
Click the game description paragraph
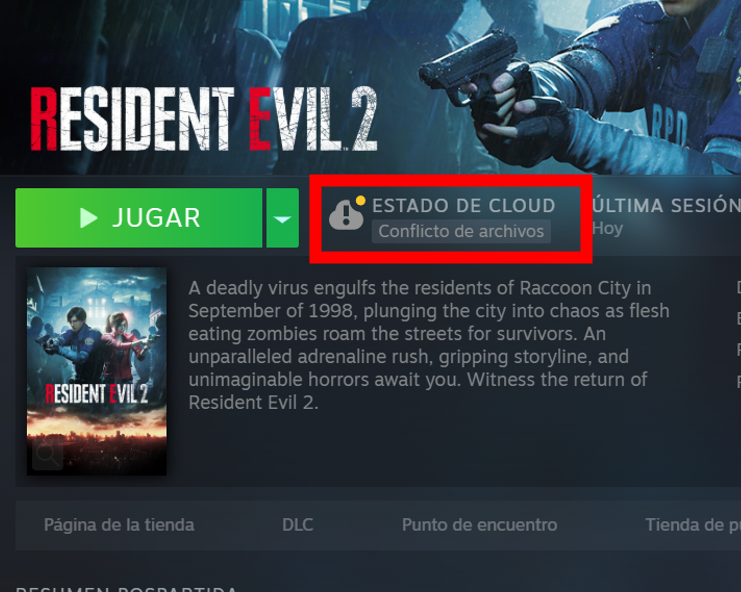429,345
